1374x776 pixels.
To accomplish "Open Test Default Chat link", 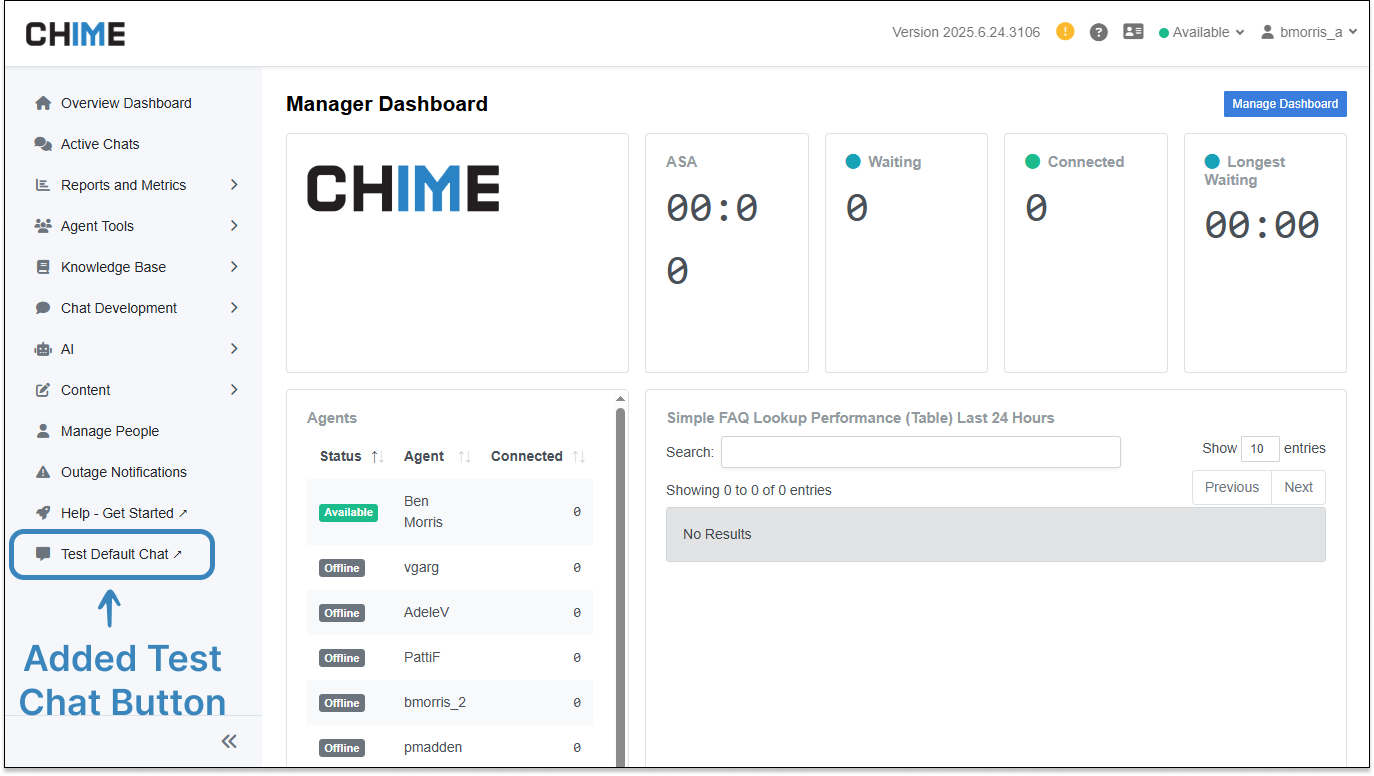I will pos(122,554).
